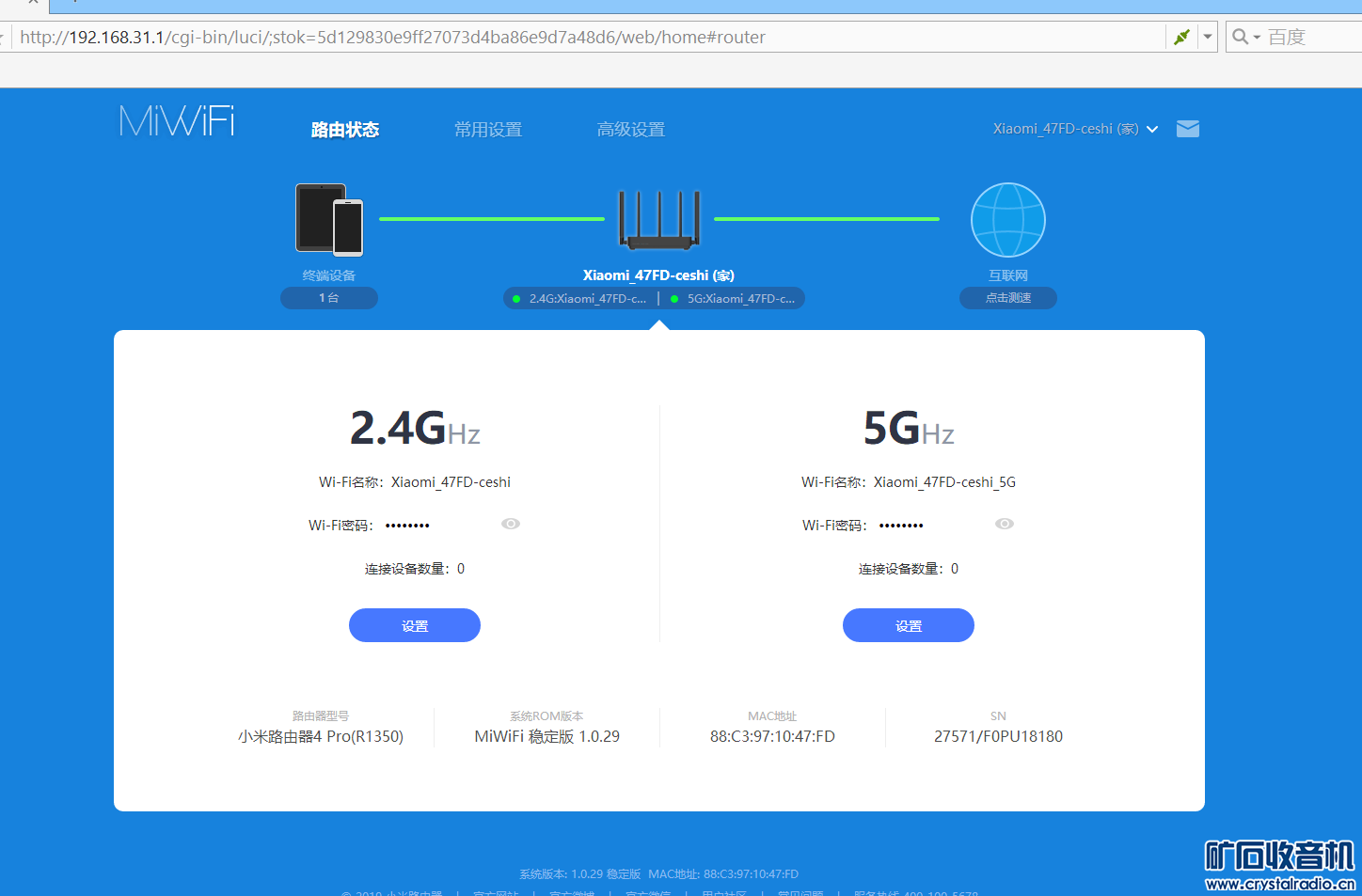This screenshot has height=896, width=1362.
Task: Click the MiWiFi logo
Action: [177, 121]
